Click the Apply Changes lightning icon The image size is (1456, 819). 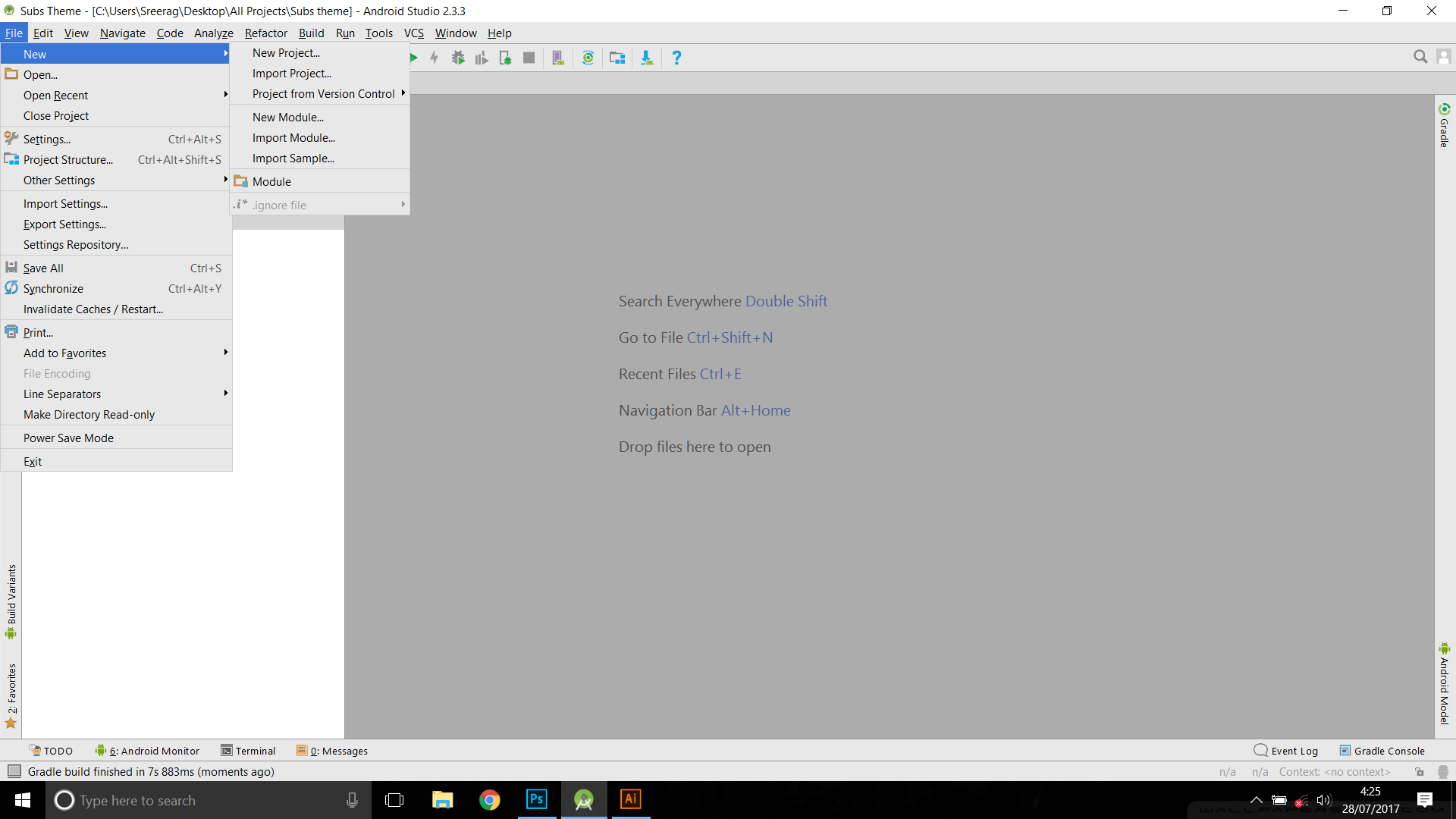(x=435, y=58)
